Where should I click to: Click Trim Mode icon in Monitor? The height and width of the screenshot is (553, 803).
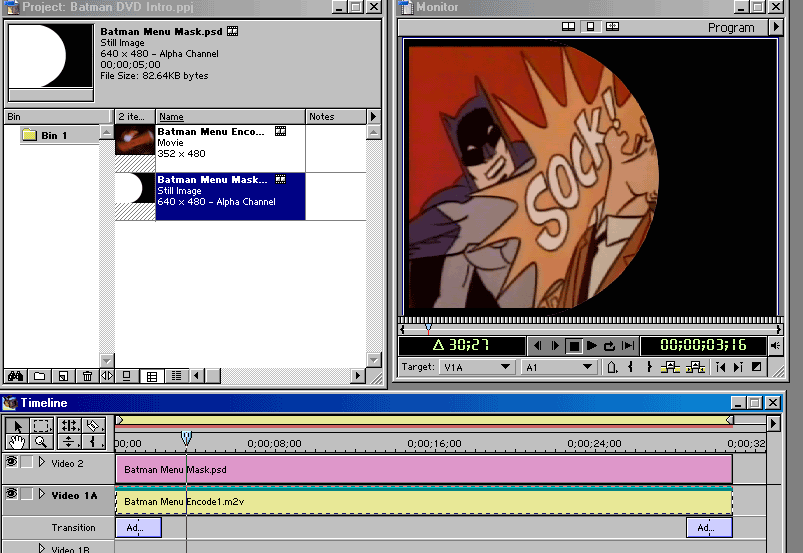click(x=612, y=27)
